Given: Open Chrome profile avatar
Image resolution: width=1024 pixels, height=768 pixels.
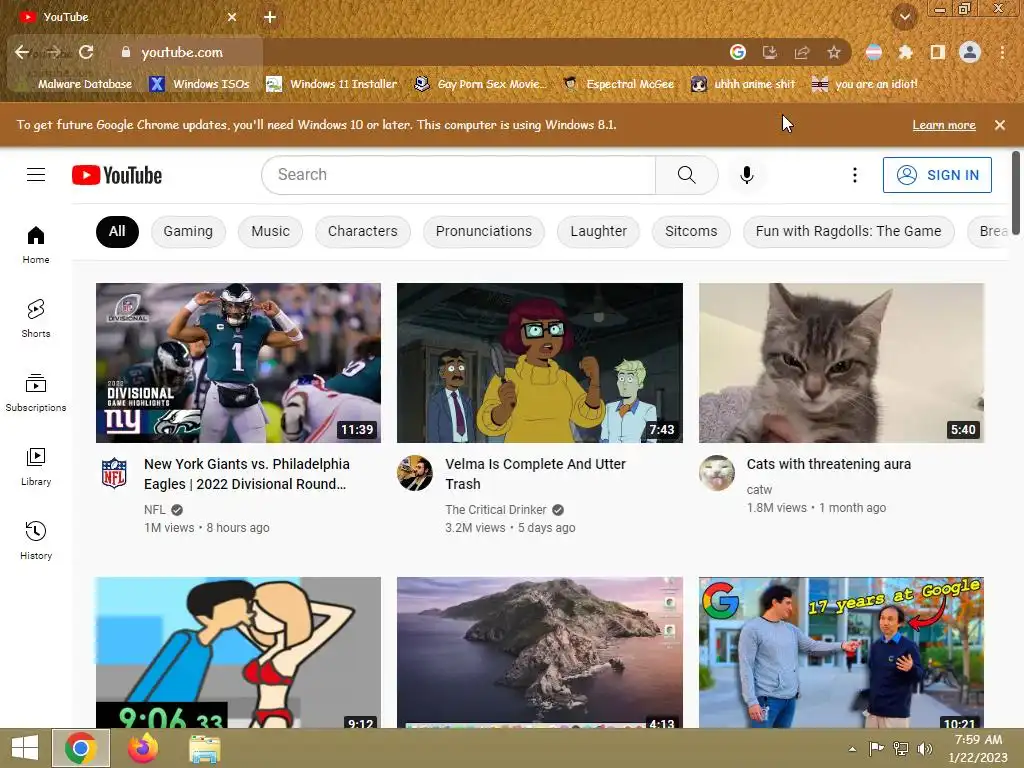Looking at the screenshot, I should 970,52.
